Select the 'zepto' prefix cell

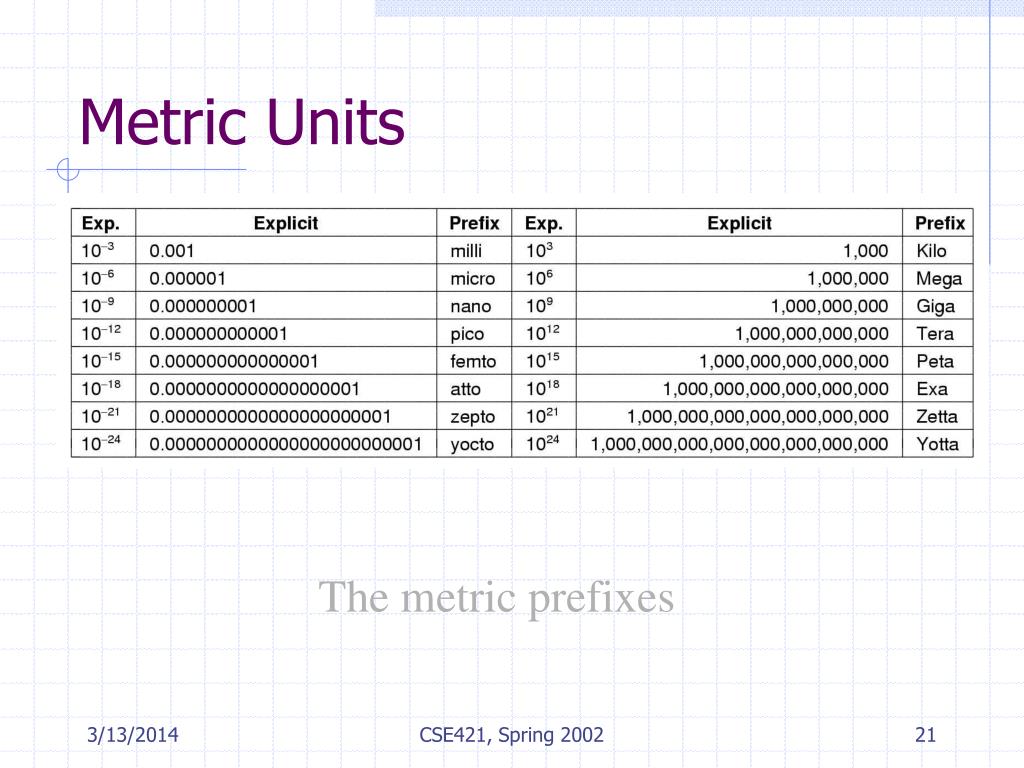(x=474, y=415)
